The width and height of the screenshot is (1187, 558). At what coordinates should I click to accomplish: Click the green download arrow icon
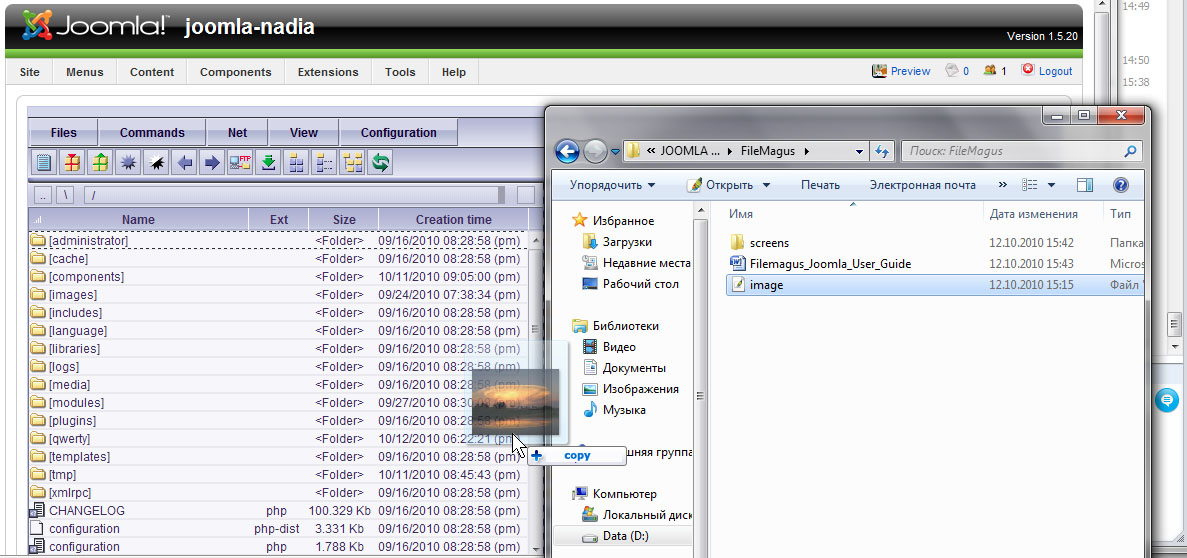pos(268,163)
